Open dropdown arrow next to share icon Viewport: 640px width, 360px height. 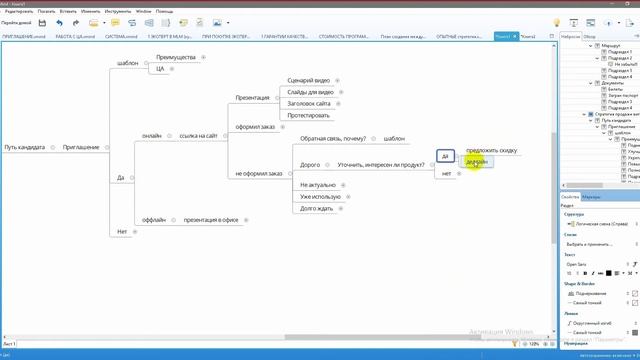point(619,23)
